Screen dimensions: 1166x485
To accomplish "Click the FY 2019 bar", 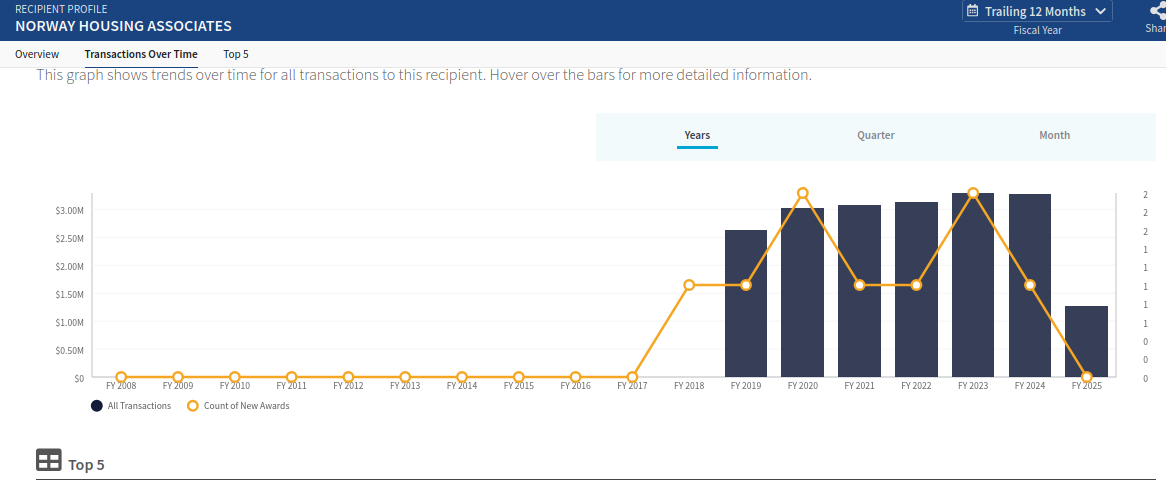I will (x=746, y=303).
